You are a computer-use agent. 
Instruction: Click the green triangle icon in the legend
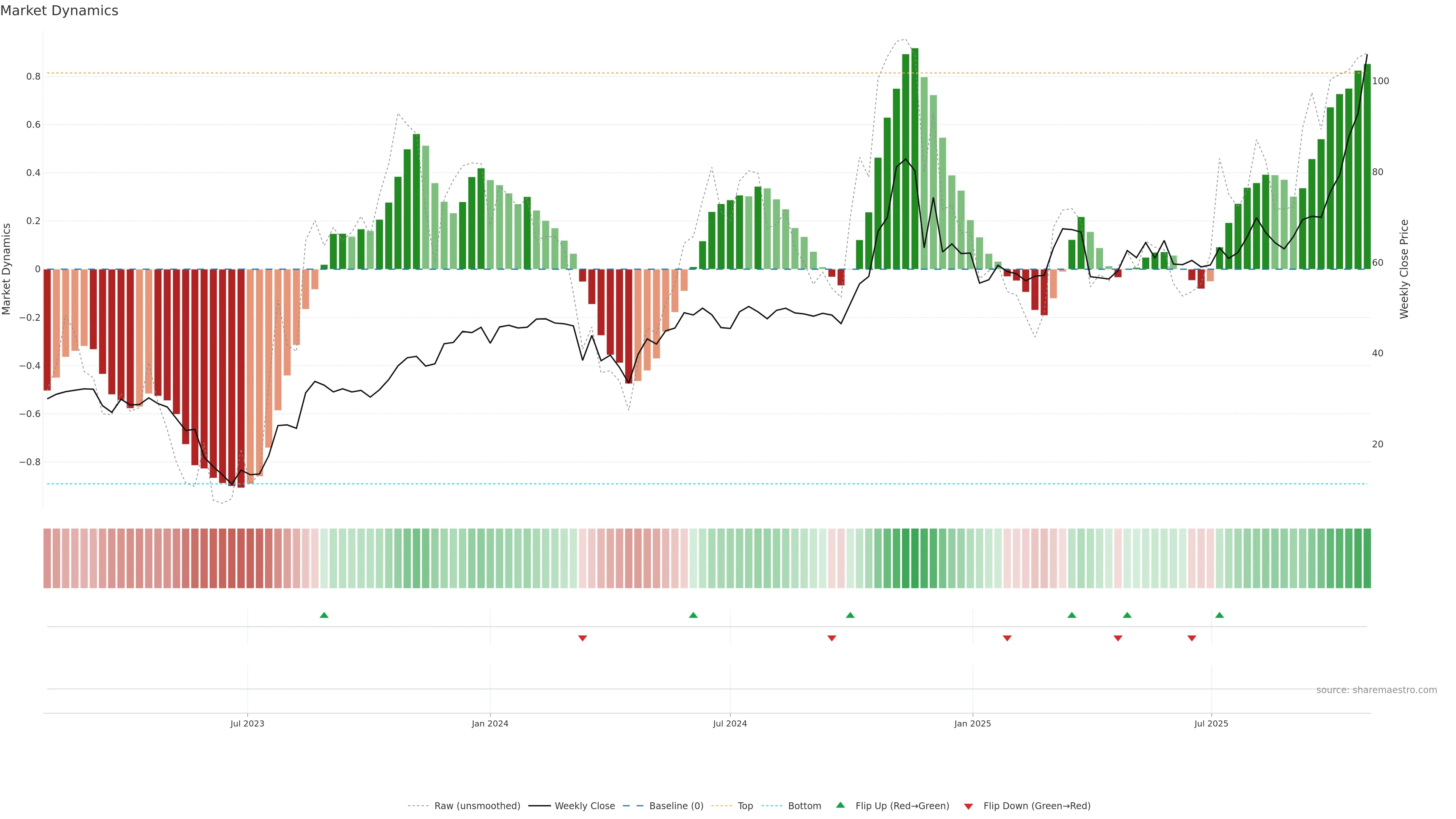coord(841,805)
